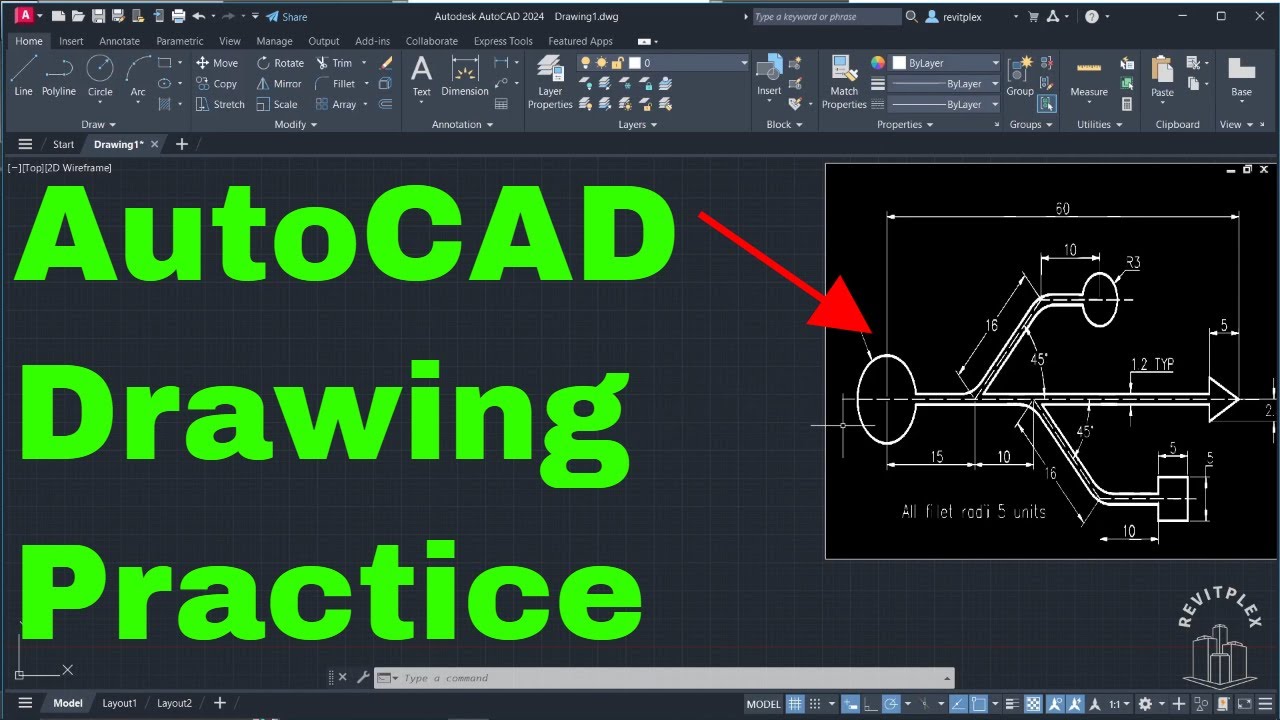The width and height of the screenshot is (1280, 720).
Task: Click the Rotate tool
Action: [280, 63]
